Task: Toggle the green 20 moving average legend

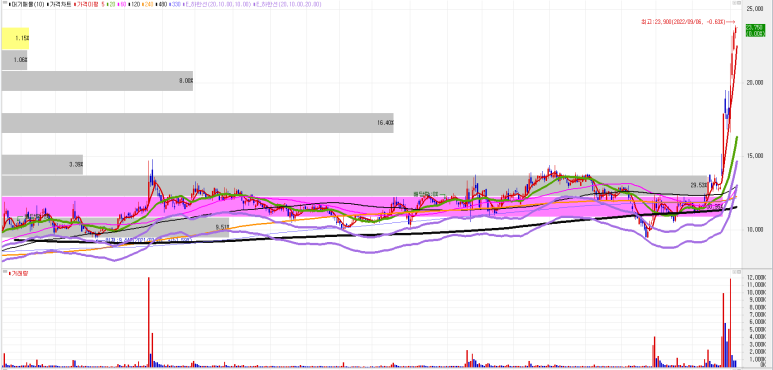Action: (x=111, y=4)
